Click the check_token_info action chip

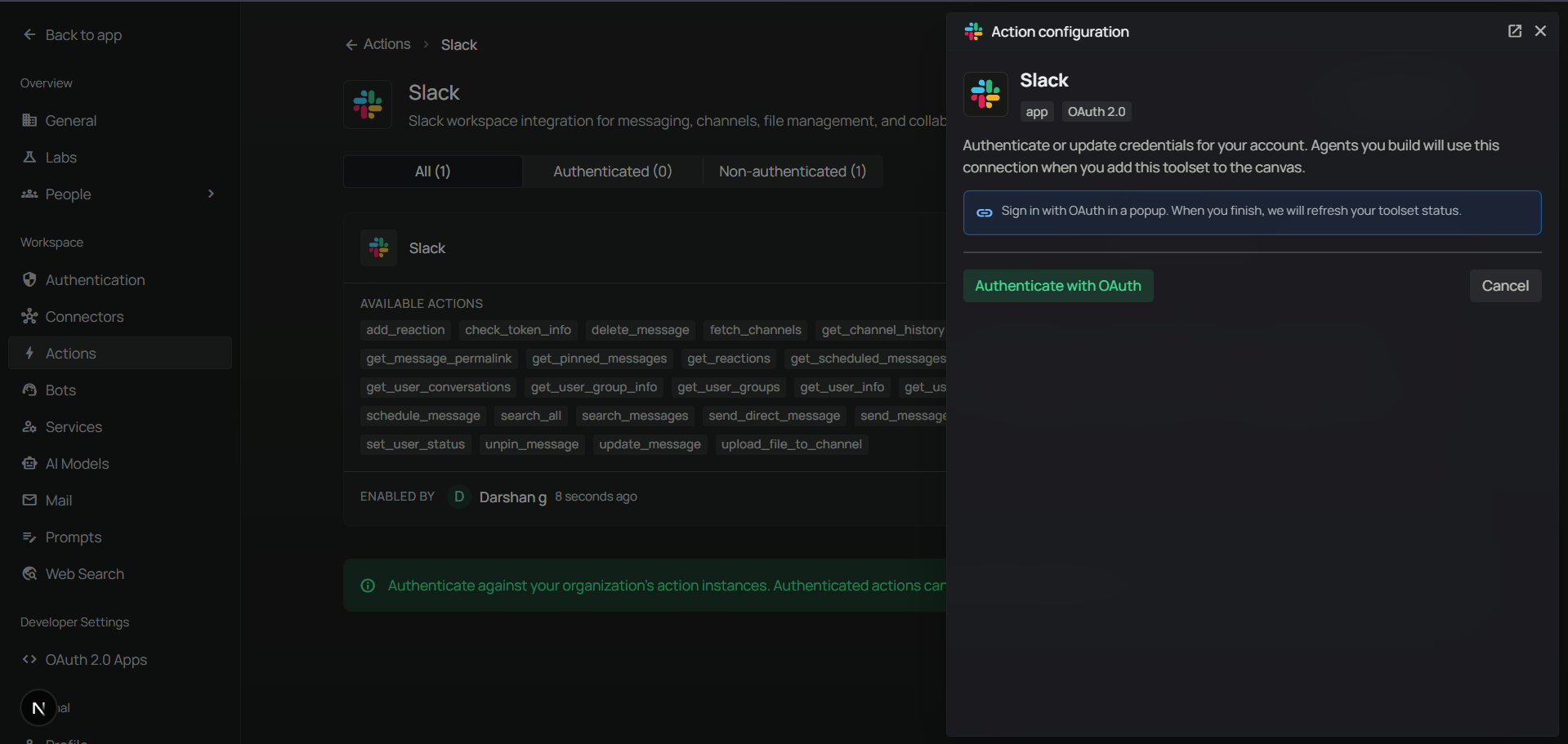coord(518,330)
